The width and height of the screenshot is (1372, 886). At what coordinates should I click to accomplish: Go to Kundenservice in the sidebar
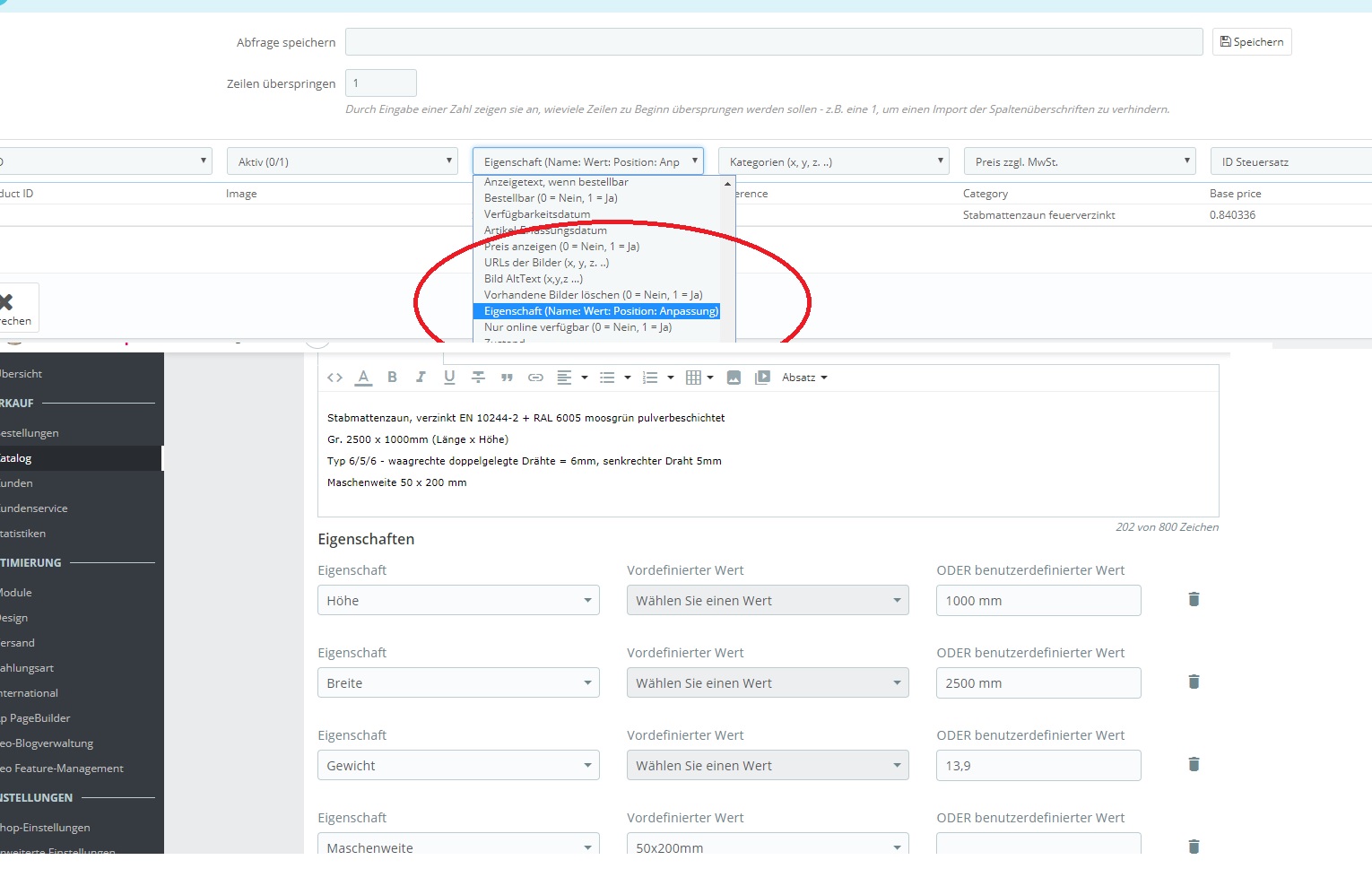click(34, 508)
